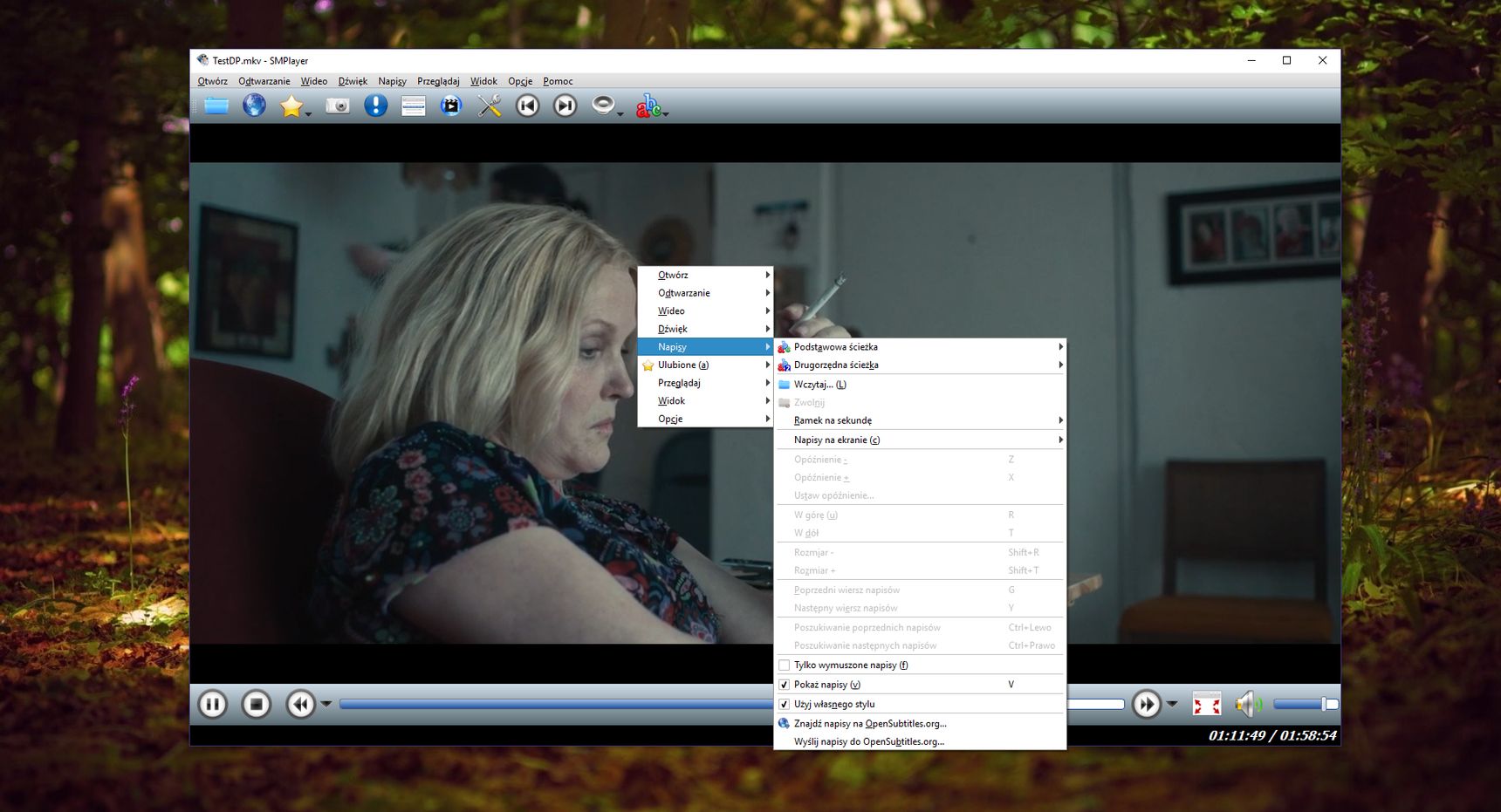1501x812 pixels.
Task: Mute audio via the speaker icon
Action: pyautogui.click(x=1248, y=704)
